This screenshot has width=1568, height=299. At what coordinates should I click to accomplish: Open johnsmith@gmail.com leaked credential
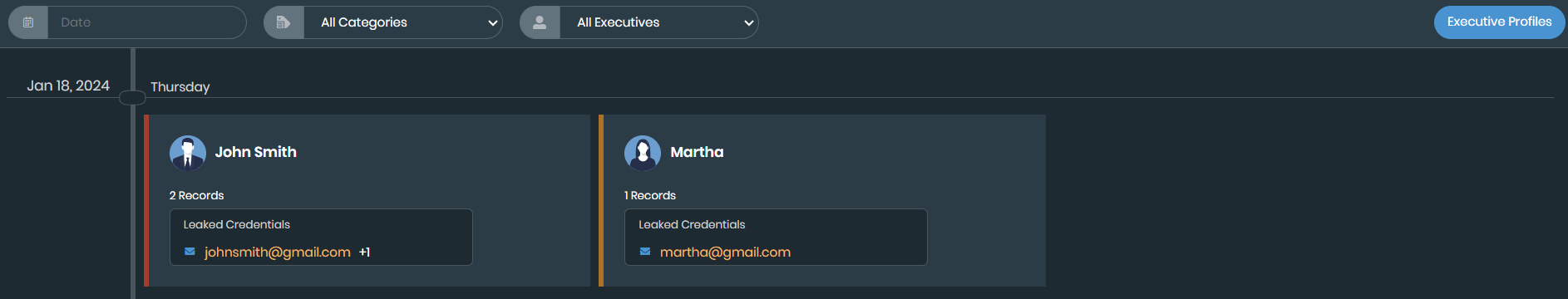278,252
